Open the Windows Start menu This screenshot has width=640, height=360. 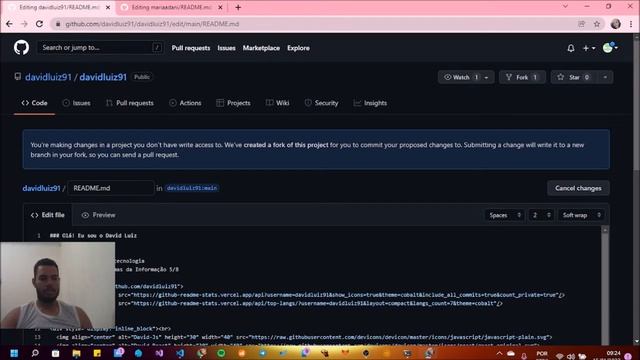point(14,353)
